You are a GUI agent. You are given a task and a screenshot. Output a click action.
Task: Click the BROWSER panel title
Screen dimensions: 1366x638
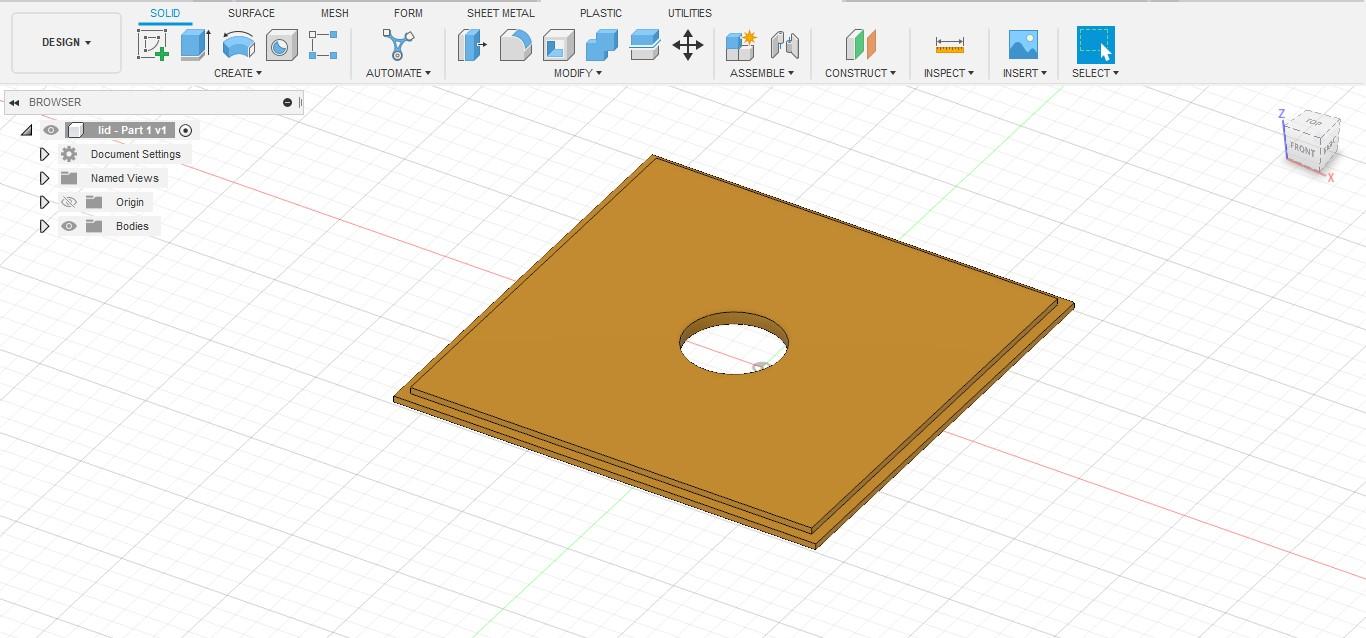point(55,102)
